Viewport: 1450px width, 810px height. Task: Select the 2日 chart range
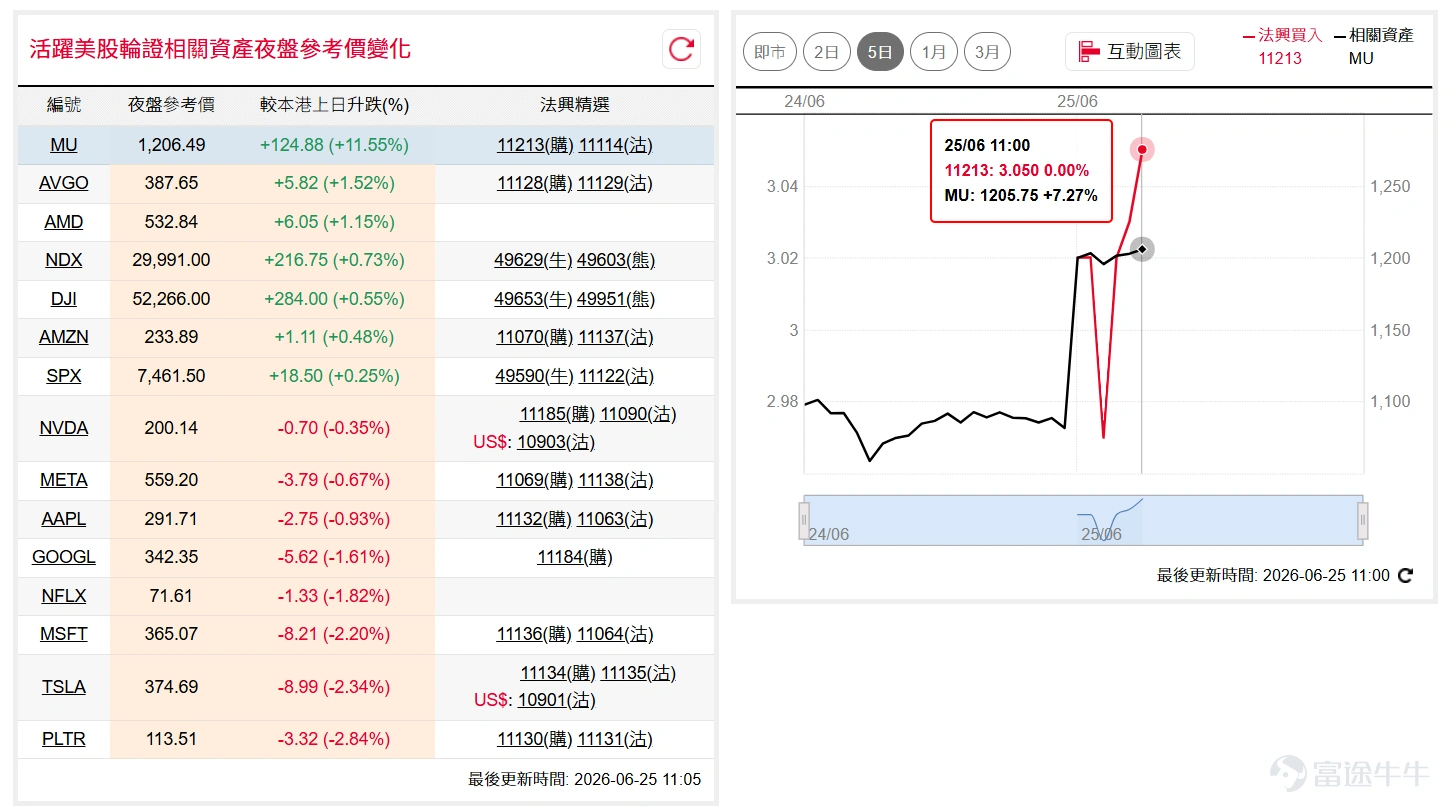tap(827, 52)
